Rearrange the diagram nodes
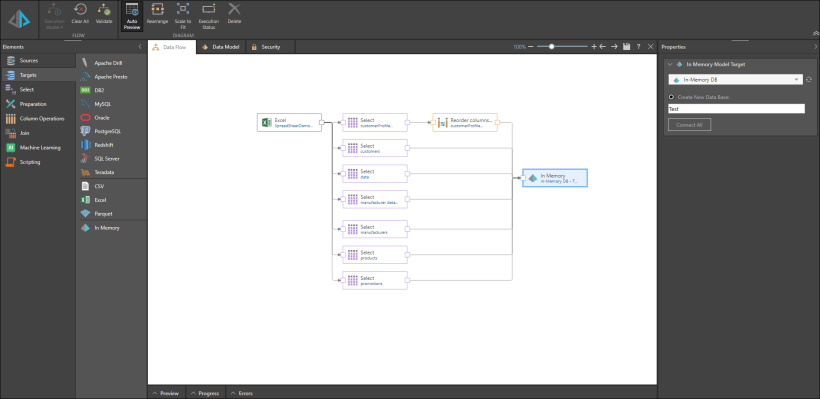Viewport: 820px width, 399px height. (x=157, y=14)
